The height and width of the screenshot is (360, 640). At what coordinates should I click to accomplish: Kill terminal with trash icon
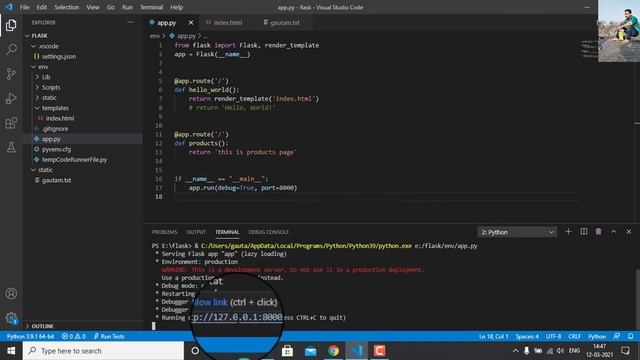tap(598, 231)
